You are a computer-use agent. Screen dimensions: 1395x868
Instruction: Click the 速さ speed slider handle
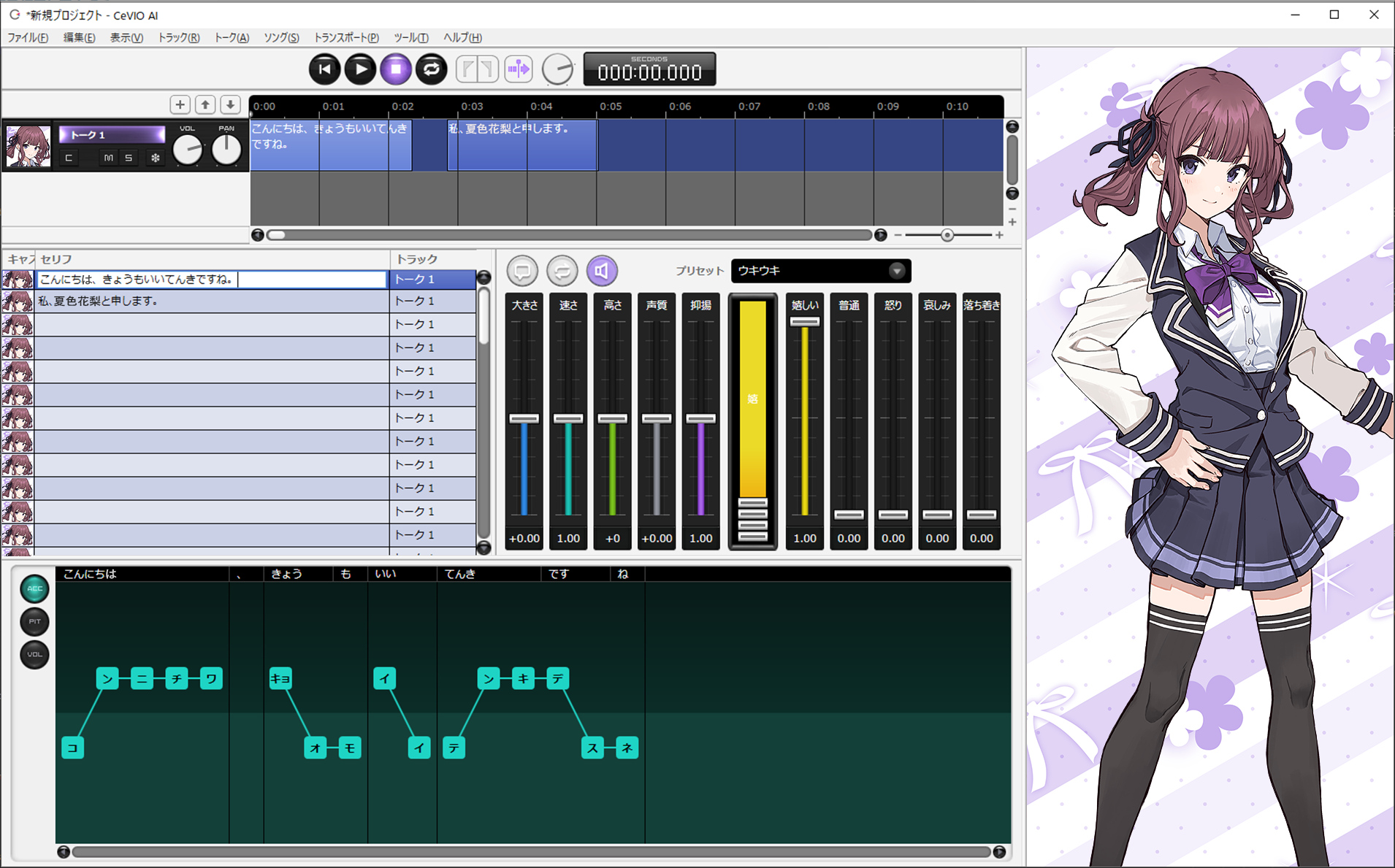(x=568, y=418)
